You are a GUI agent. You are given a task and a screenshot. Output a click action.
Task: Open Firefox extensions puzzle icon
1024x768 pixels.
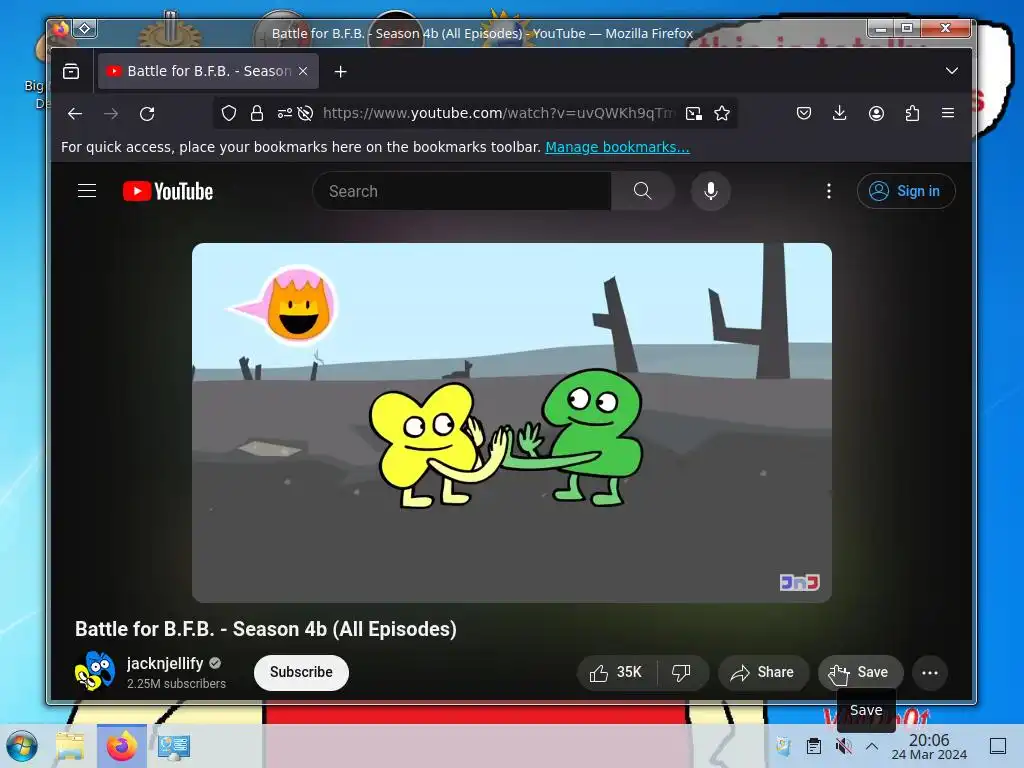[912, 114]
